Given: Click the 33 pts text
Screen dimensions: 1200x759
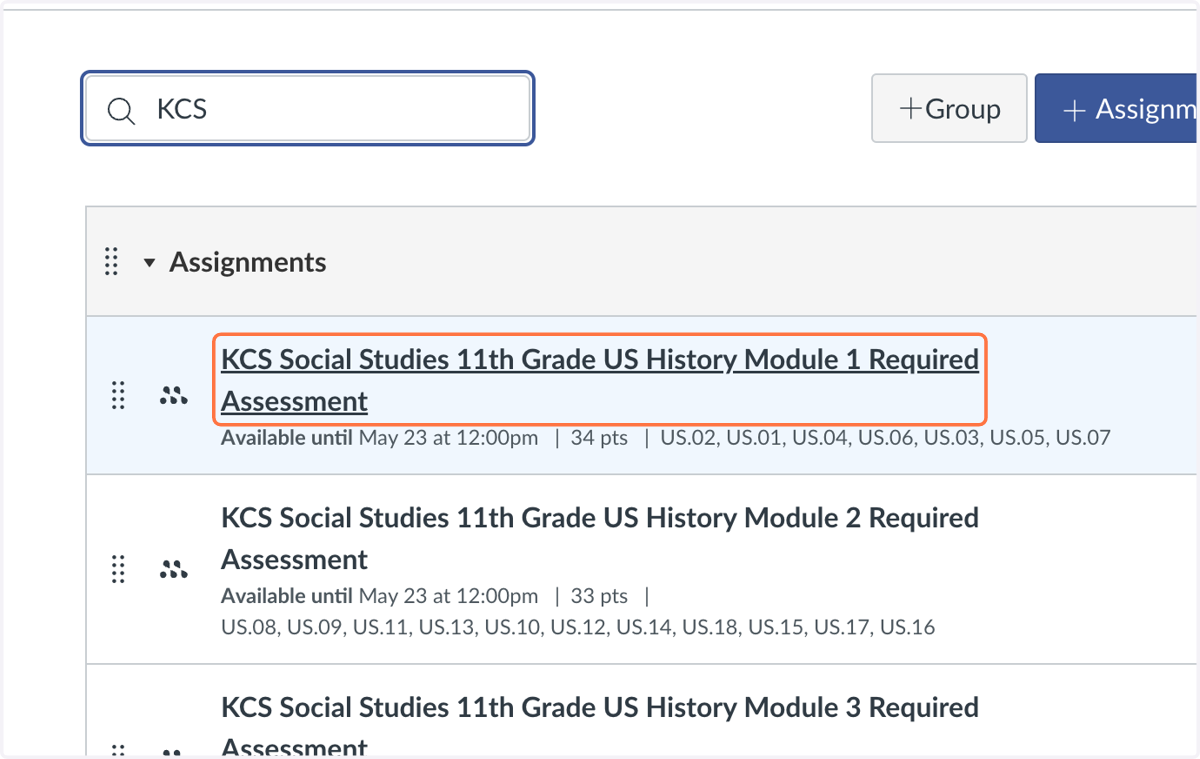Looking at the screenshot, I should (x=599, y=596).
